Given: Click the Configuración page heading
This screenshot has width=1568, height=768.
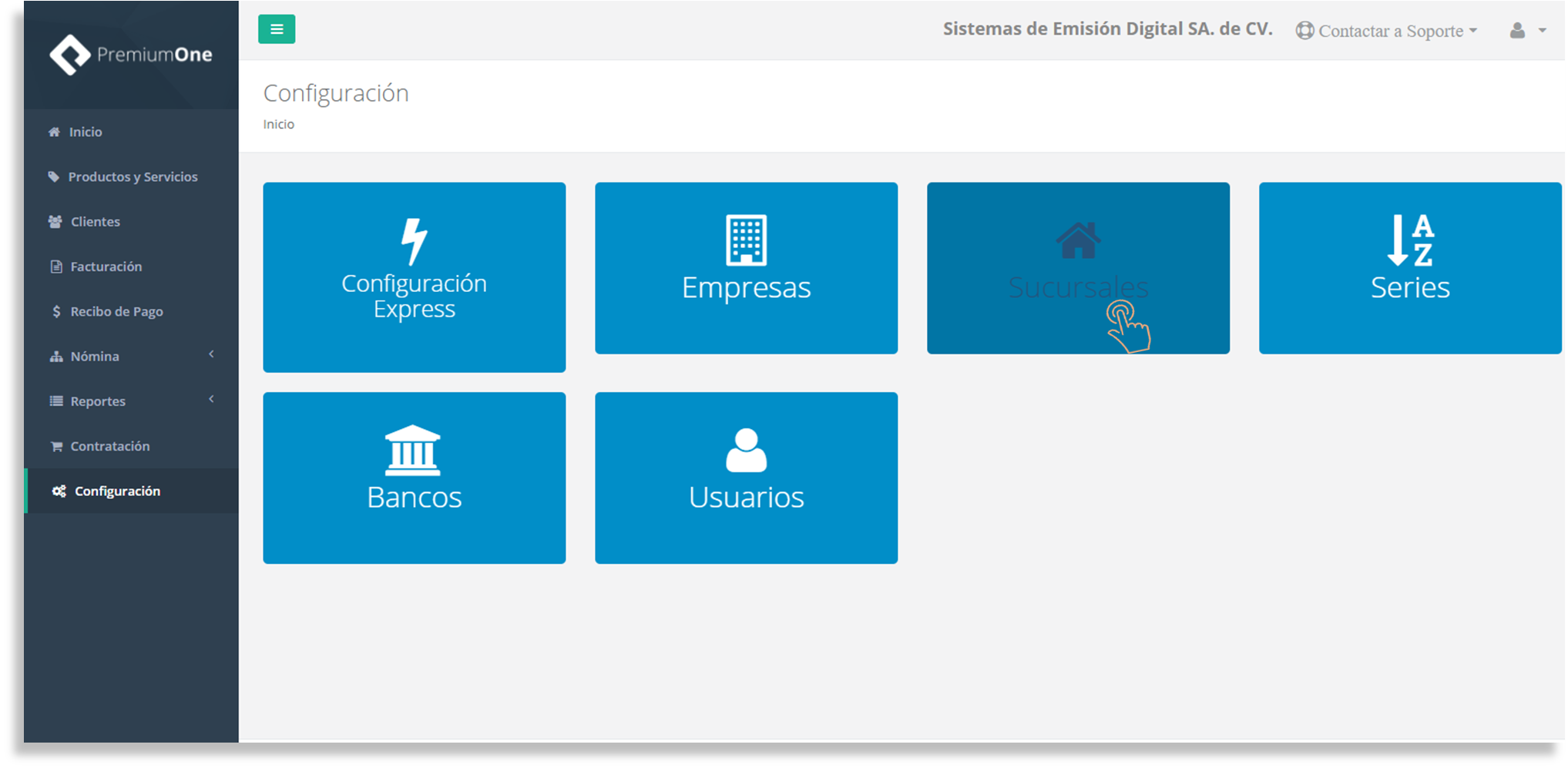Looking at the screenshot, I should click(x=336, y=93).
